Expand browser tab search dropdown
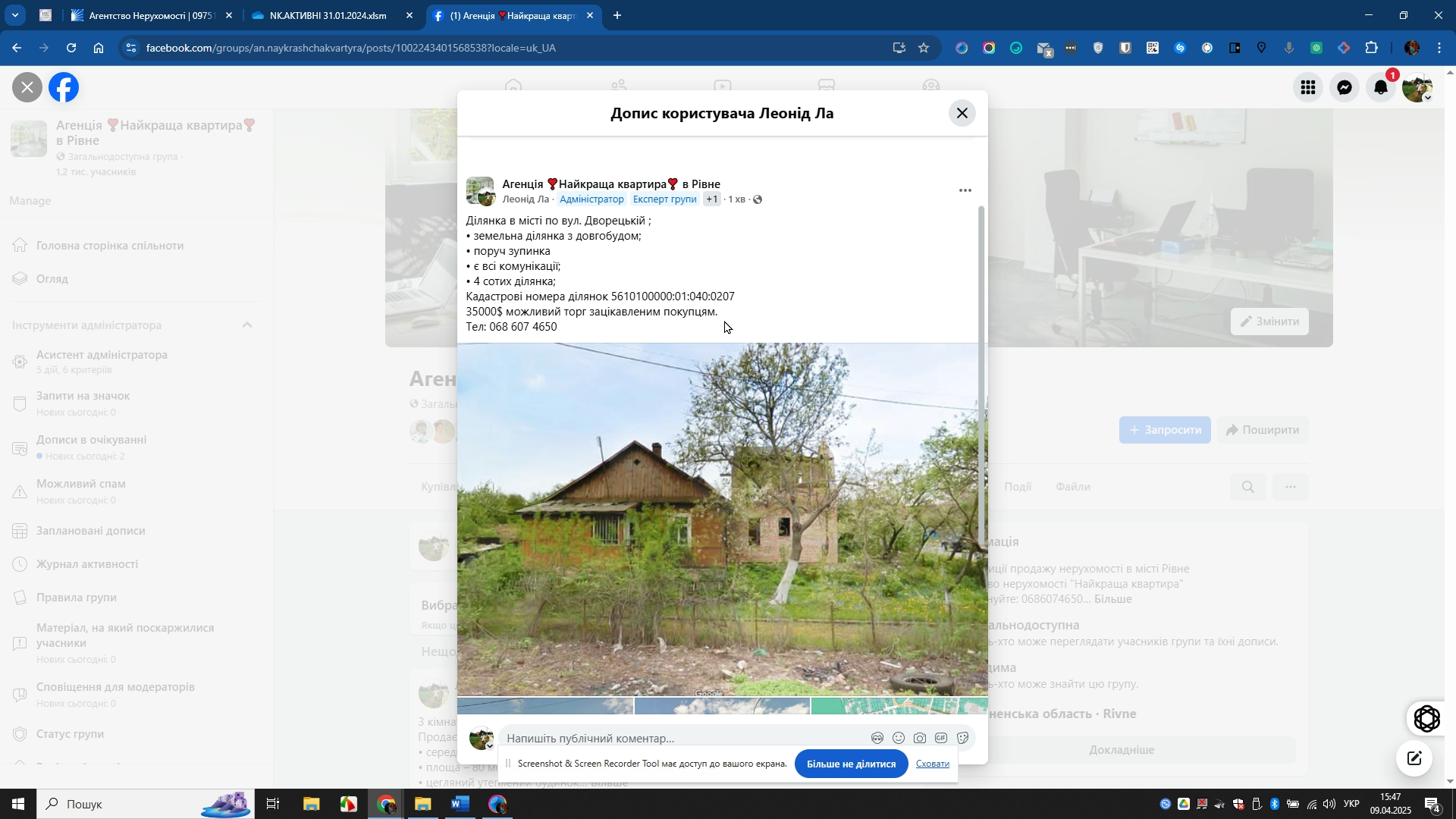 point(15,15)
